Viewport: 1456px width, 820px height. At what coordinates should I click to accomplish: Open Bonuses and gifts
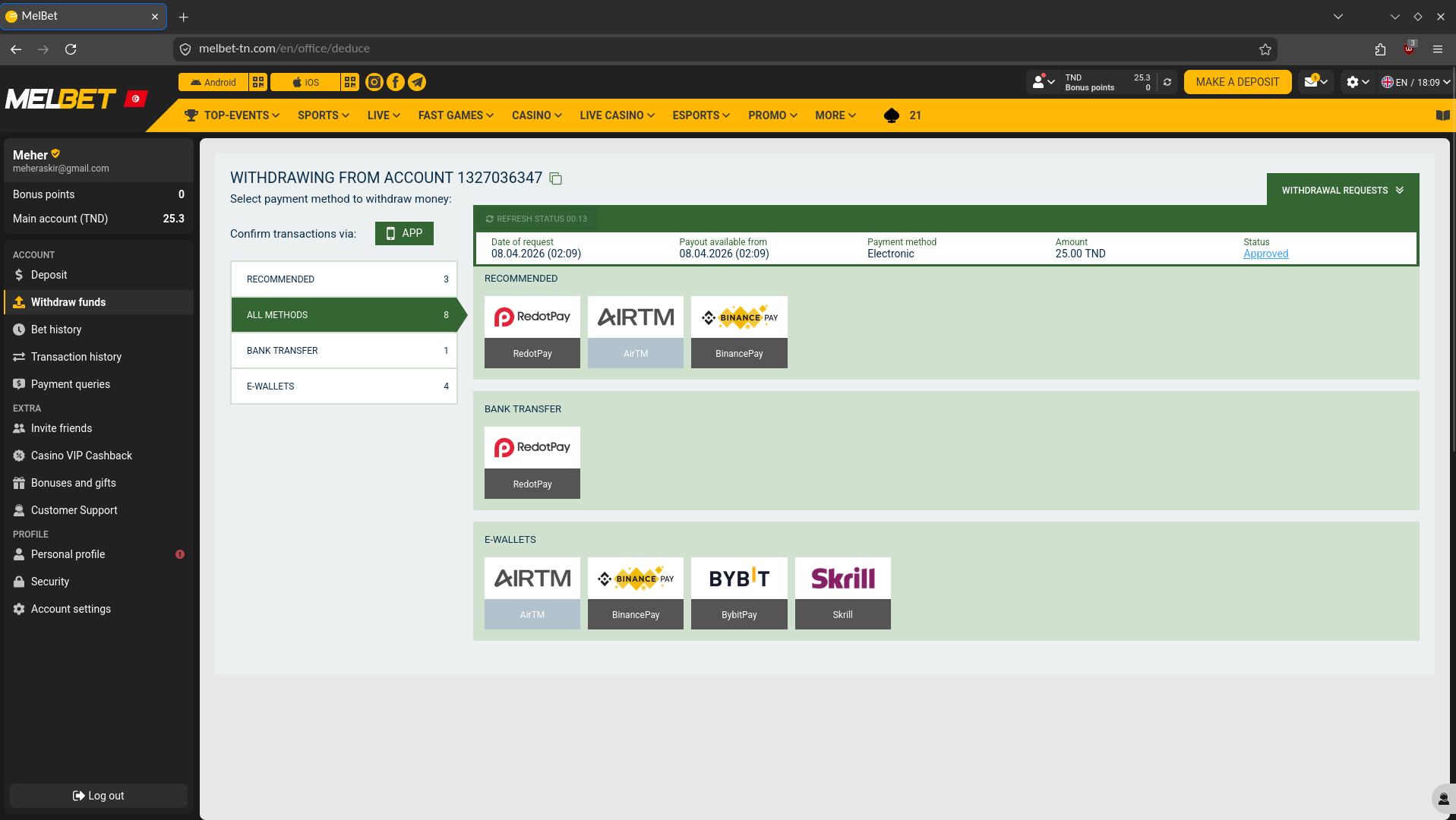point(99,483)
